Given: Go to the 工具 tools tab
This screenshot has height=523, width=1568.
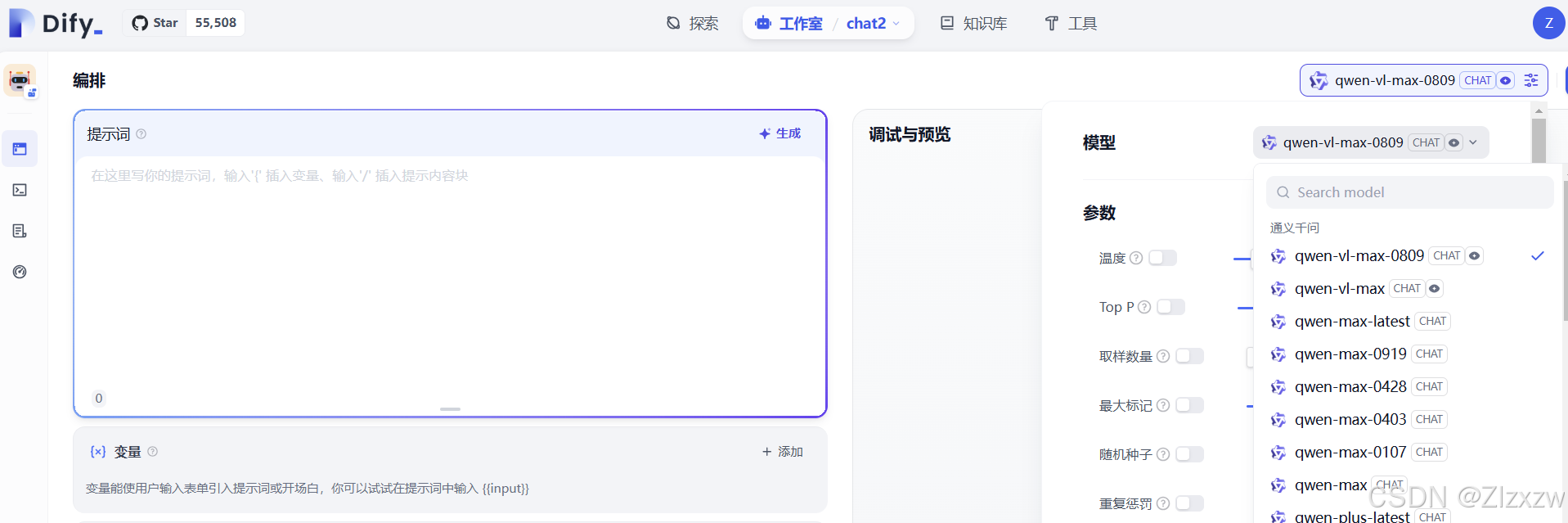Looking at the screenshot, I should 1071,23.
